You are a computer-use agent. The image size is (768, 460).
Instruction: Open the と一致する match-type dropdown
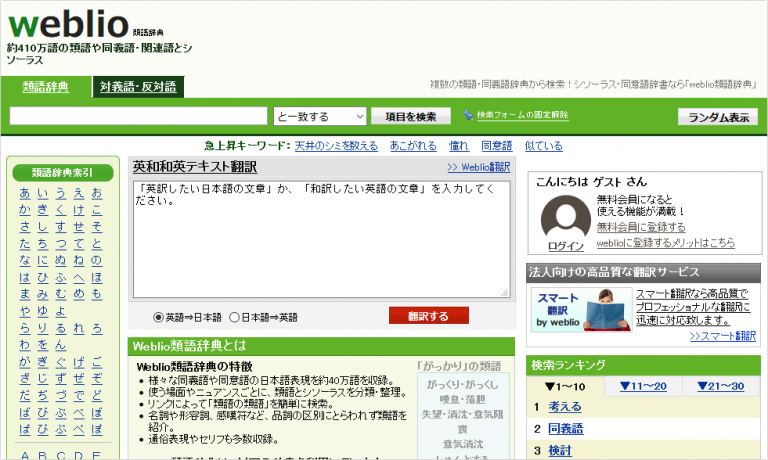coord(320,117)
